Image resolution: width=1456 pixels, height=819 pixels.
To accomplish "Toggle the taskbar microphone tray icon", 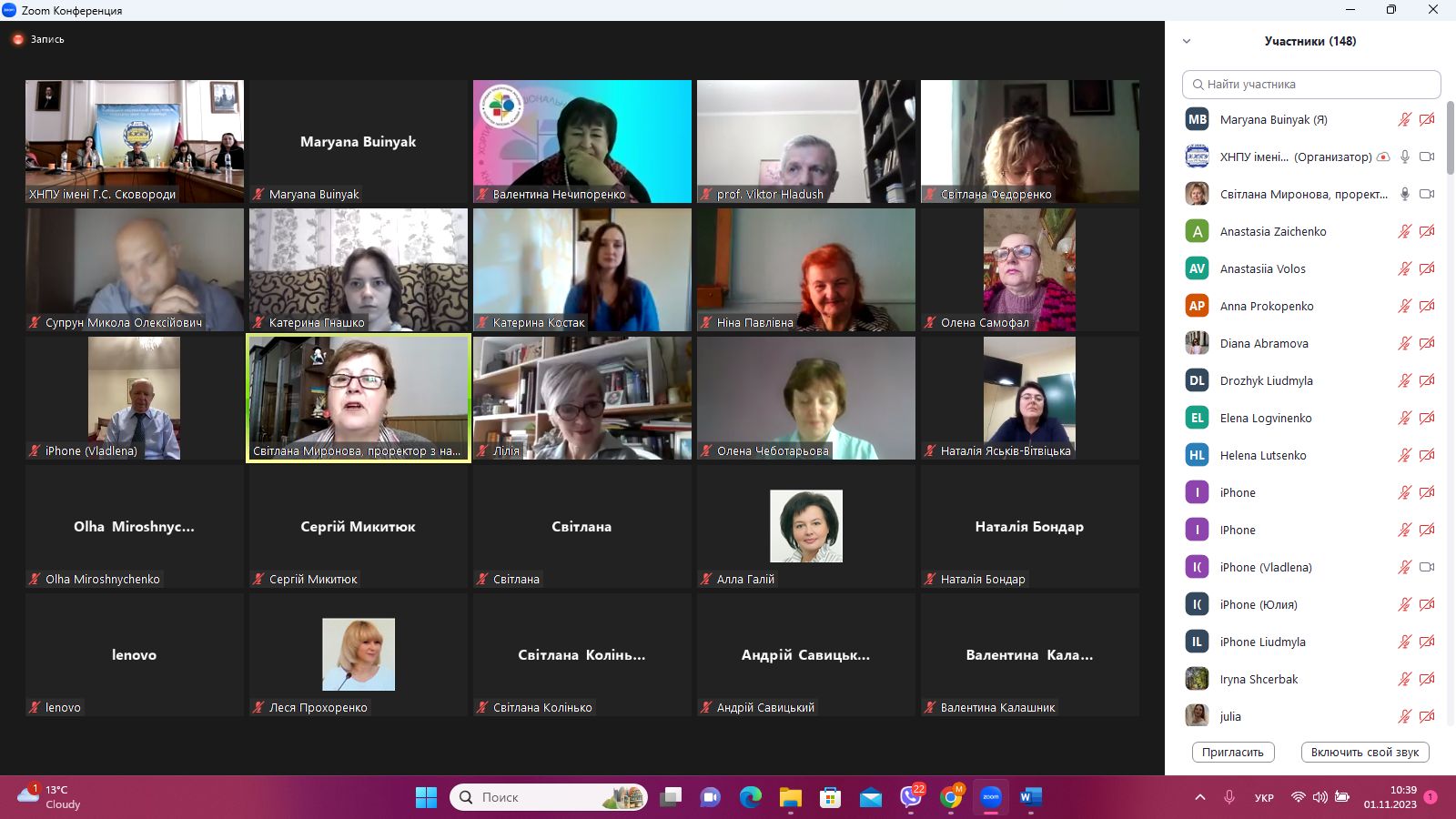I will coord(1229,797).
